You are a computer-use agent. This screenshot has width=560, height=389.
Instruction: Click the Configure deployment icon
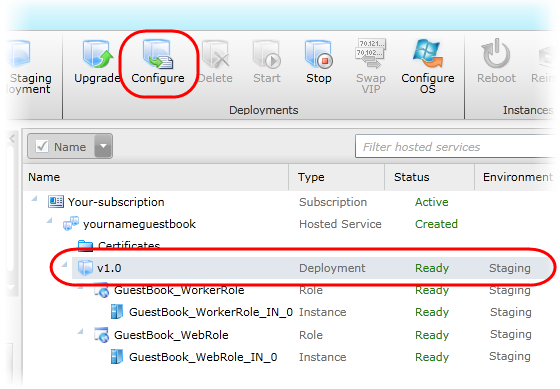tap(158, 54)
